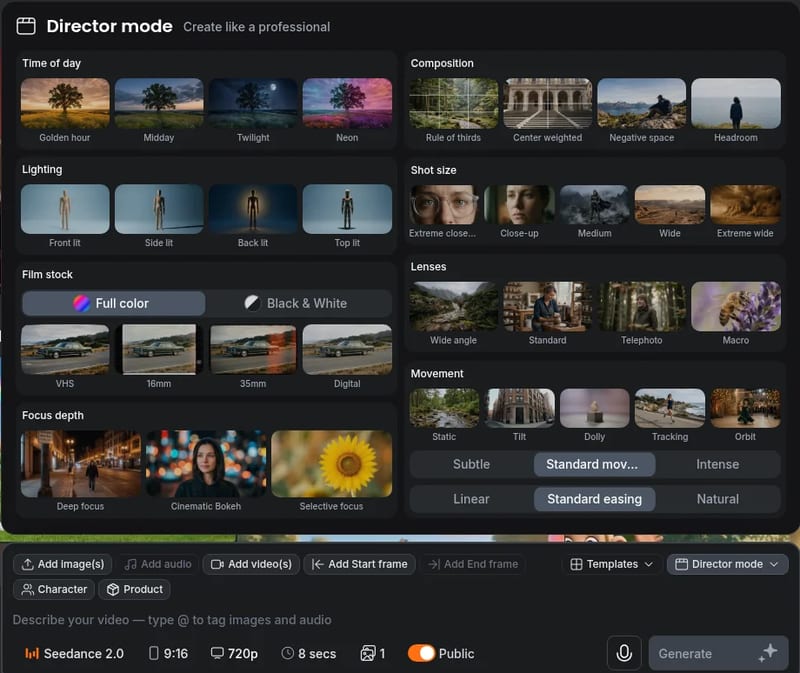The image size is (800, 673).
Task: Click the Add Start frame arrow icon
Action: pyautogui.click(x=317, y=564)
